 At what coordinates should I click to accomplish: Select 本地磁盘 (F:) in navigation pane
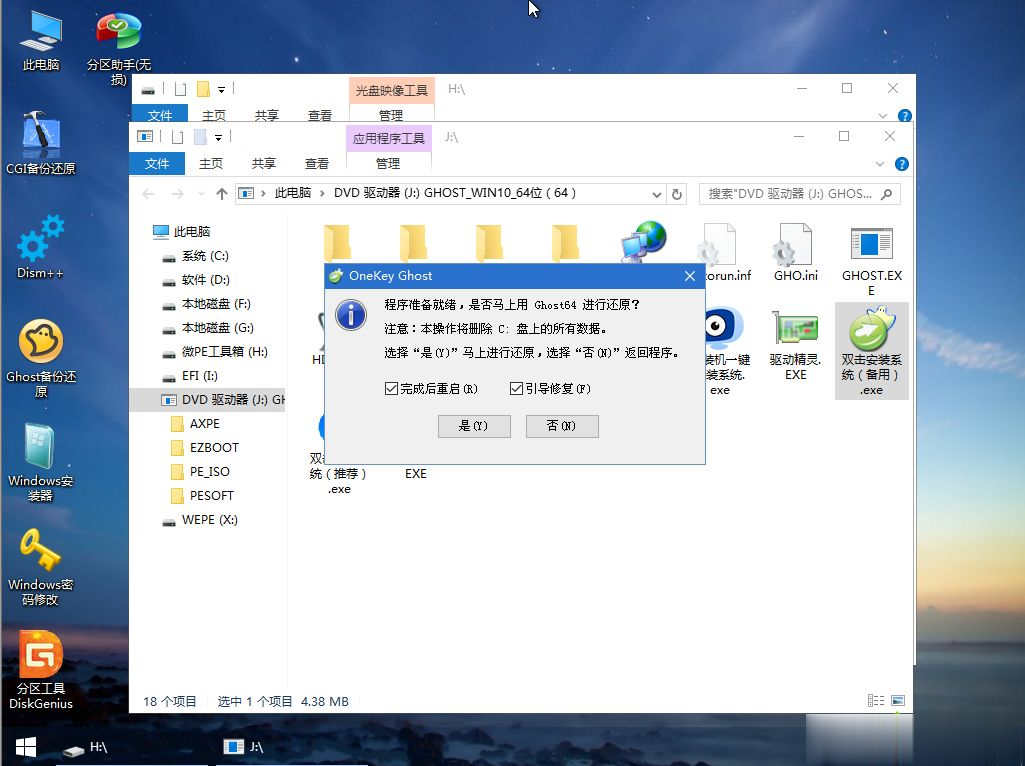(216, 304)
